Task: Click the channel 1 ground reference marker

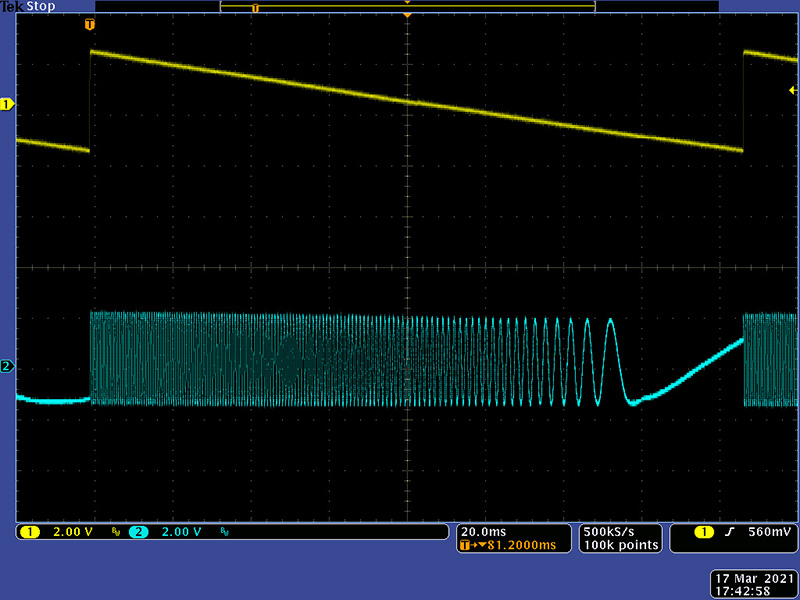Action: point(7,104)
